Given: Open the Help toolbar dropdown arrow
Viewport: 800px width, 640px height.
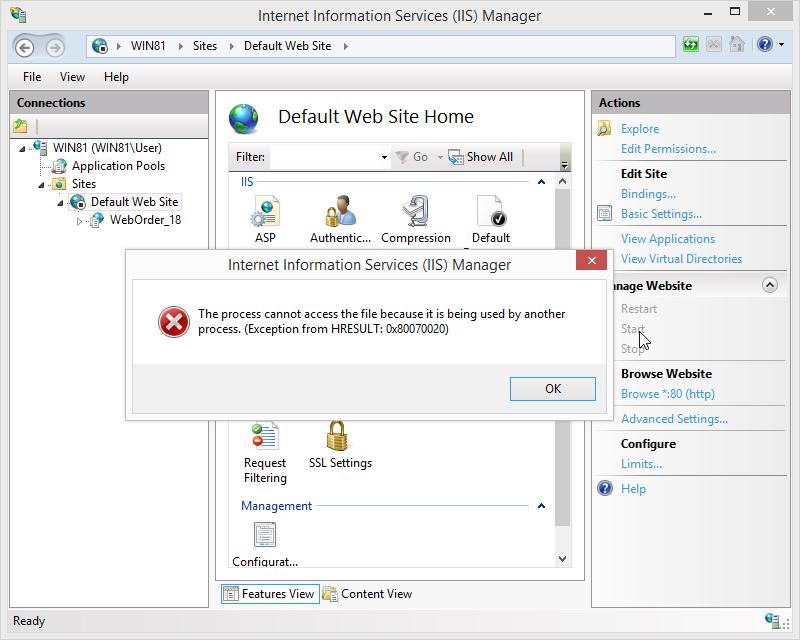Looking at the screenshot, I should (782, 45).
